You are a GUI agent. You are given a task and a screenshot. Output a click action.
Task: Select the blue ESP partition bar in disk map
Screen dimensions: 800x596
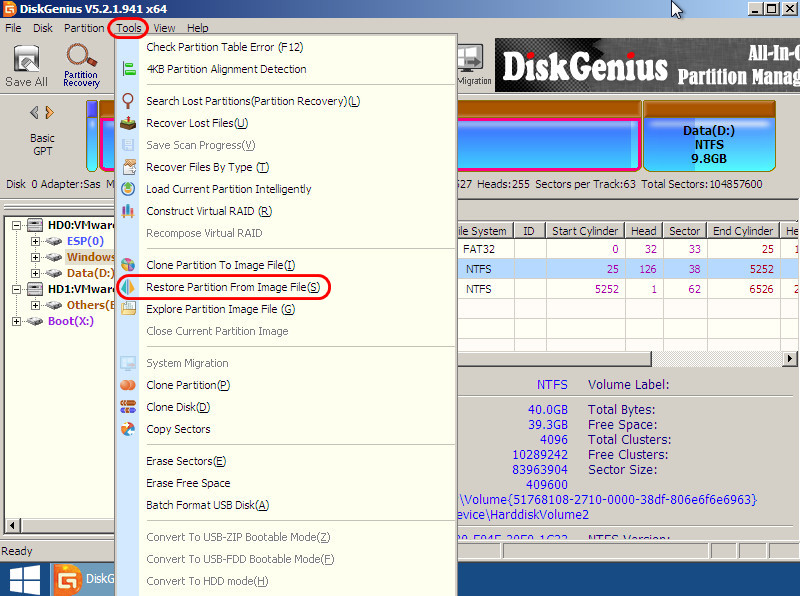point(92,136)
